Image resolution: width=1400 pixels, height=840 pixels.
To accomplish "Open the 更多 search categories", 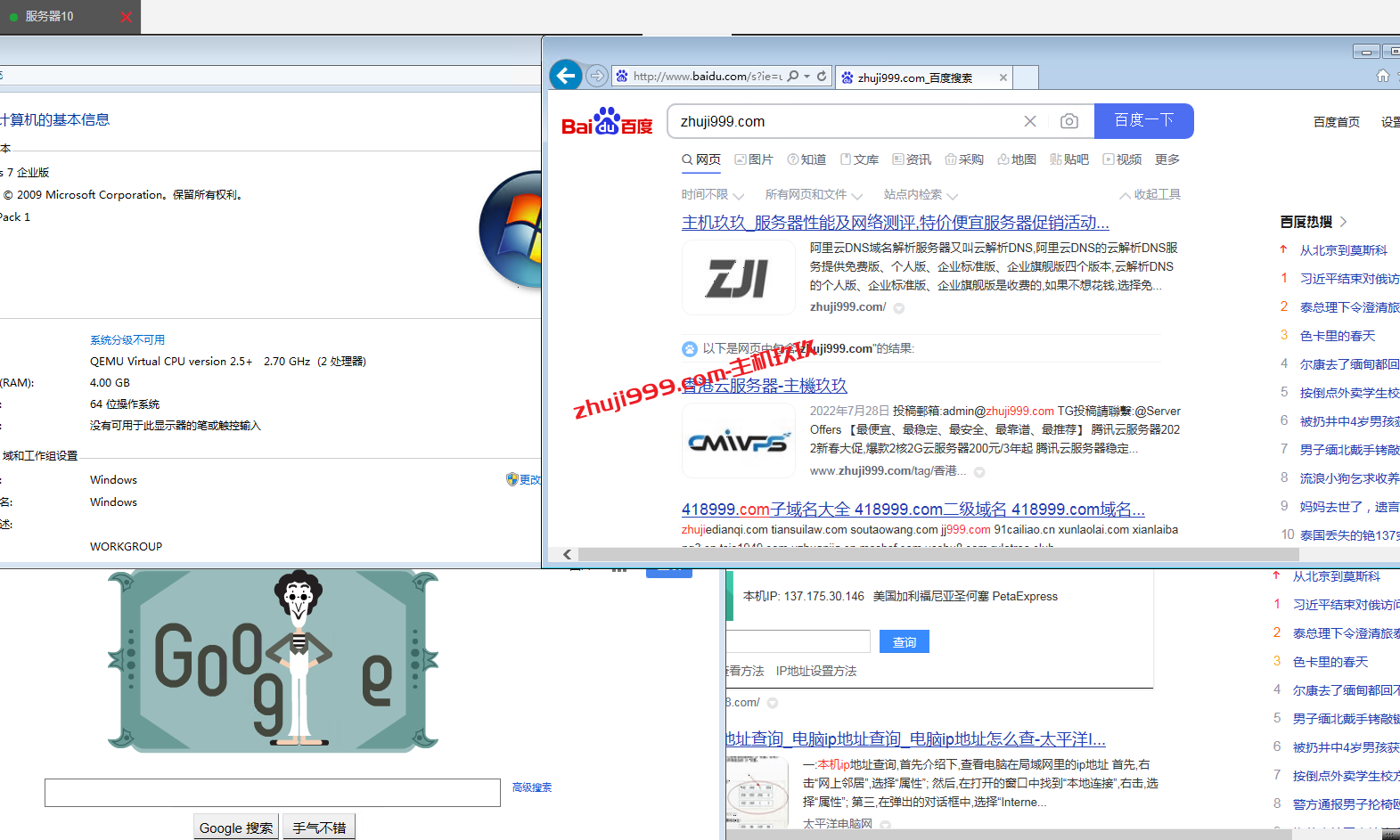I will coord(1167,159).
